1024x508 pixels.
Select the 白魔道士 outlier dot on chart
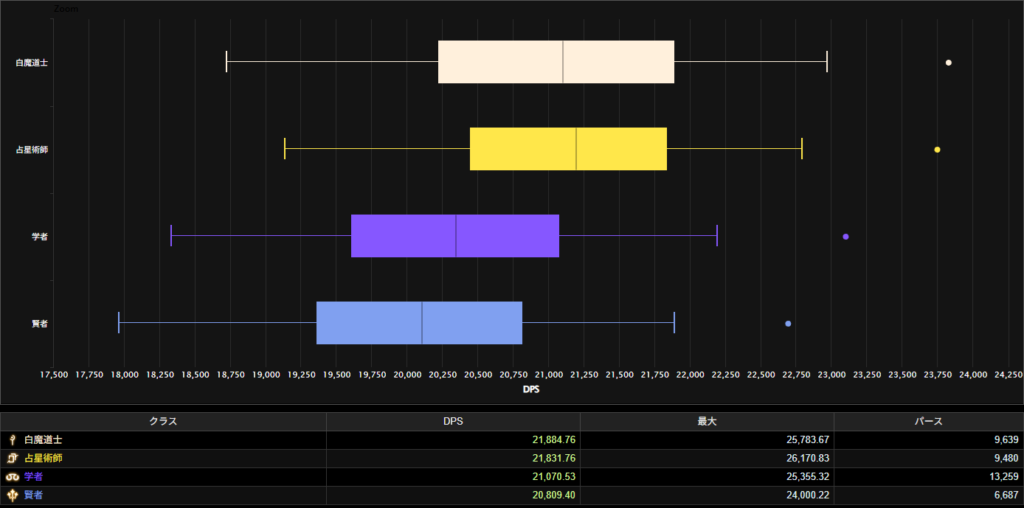[x=948, y=63]
